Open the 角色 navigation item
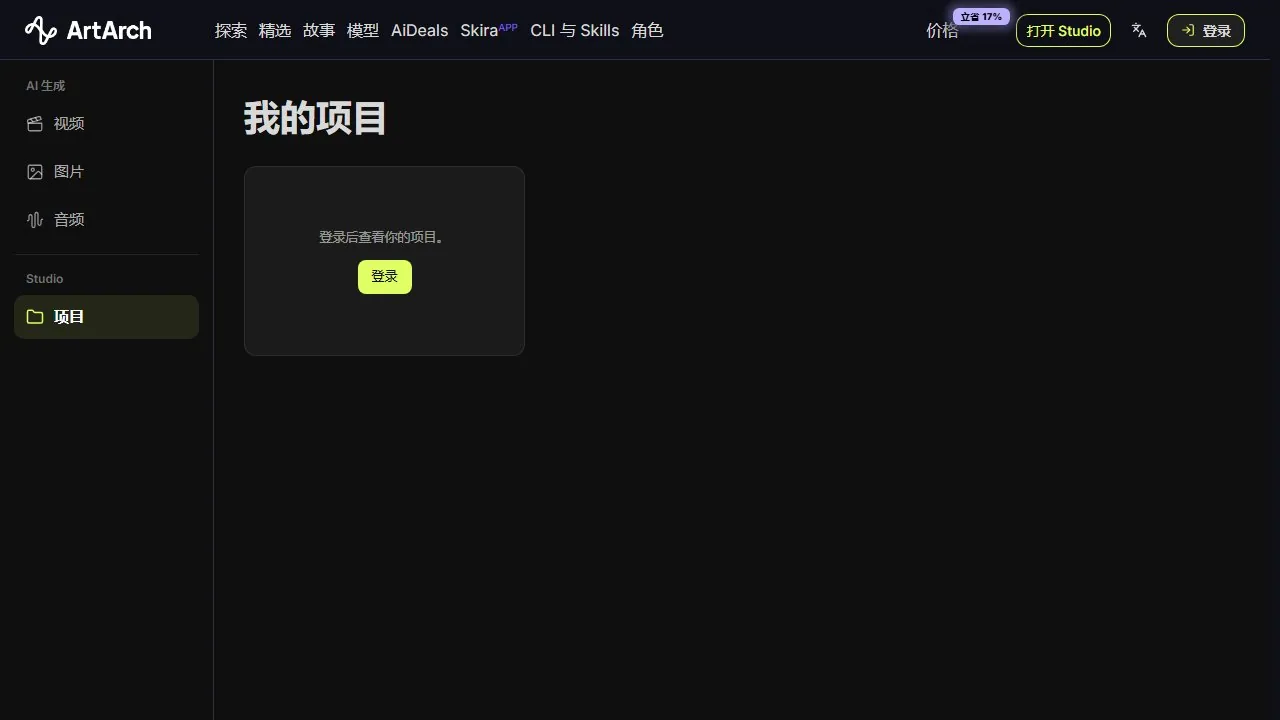1280x720 pixels. tap(648, 31)
